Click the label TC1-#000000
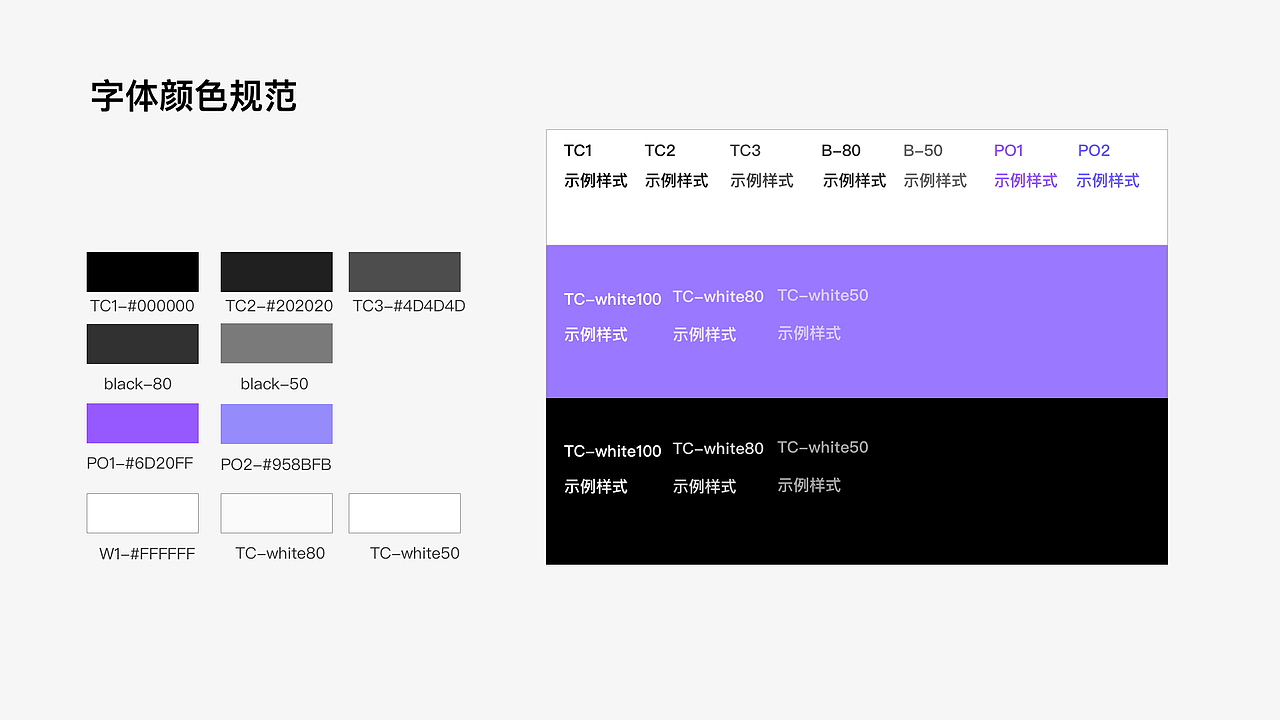1280x720 pixels. [x=142, y=306]
